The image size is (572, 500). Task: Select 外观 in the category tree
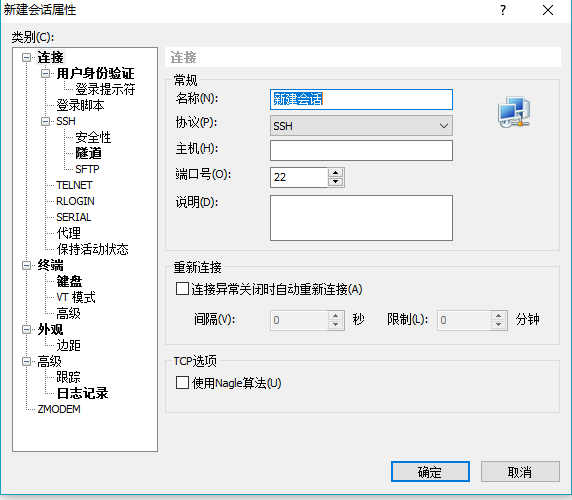click(x=50, y=330)
